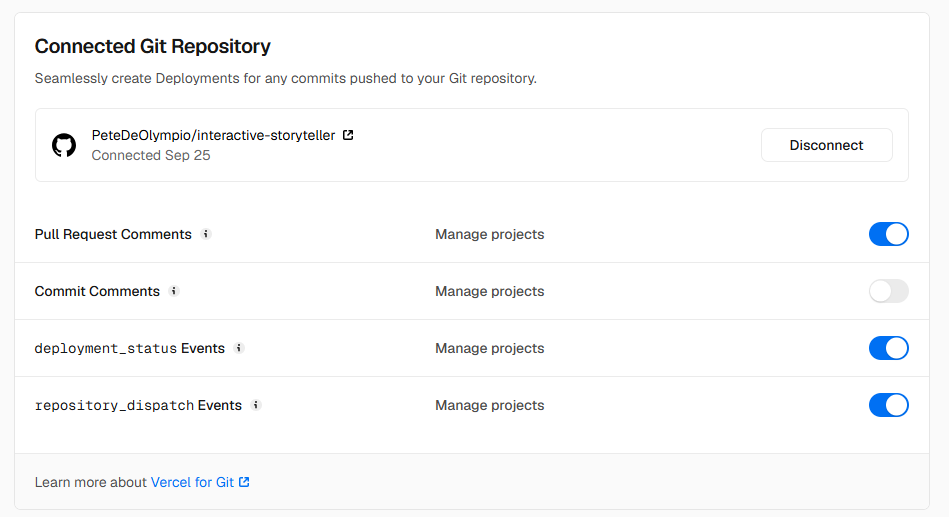Image resolution: width=949 pixels, height=517 pixels.
Task: Disconnect the Git repository
Action: point(826,145)
